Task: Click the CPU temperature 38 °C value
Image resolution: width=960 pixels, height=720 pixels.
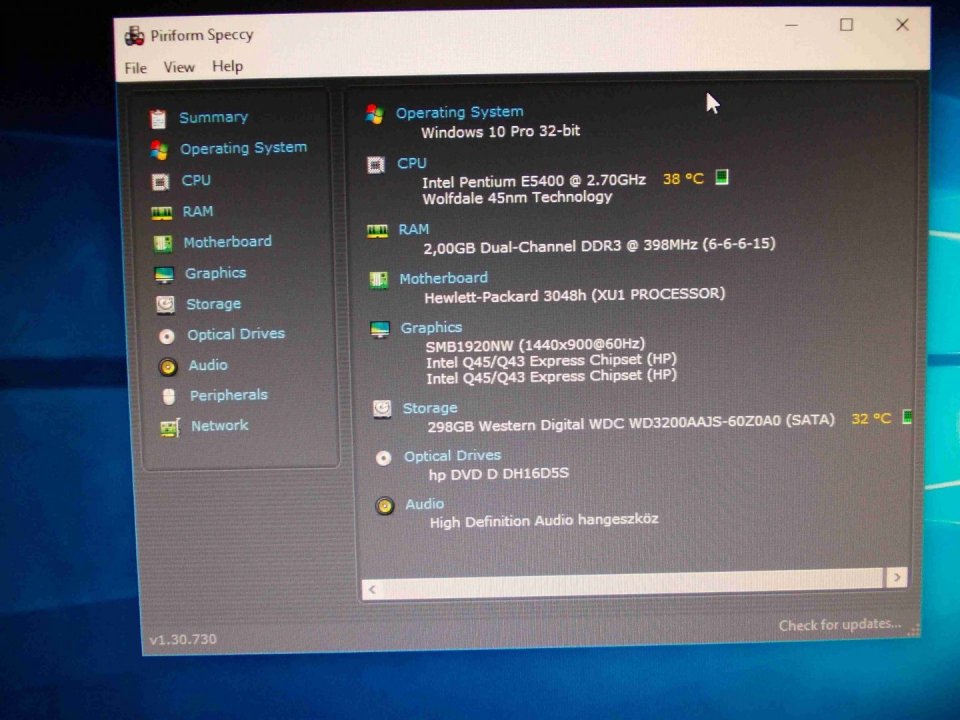Action: (x=683, y=179)
